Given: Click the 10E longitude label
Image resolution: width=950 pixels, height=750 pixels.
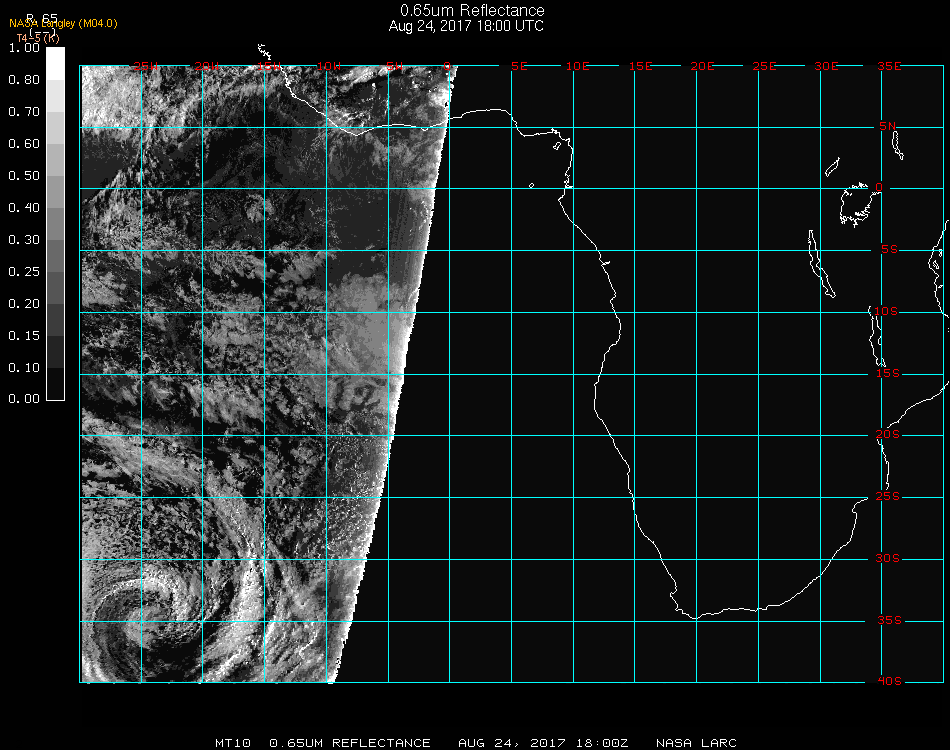Looking at the screenshot, I should tap(578, 66).
